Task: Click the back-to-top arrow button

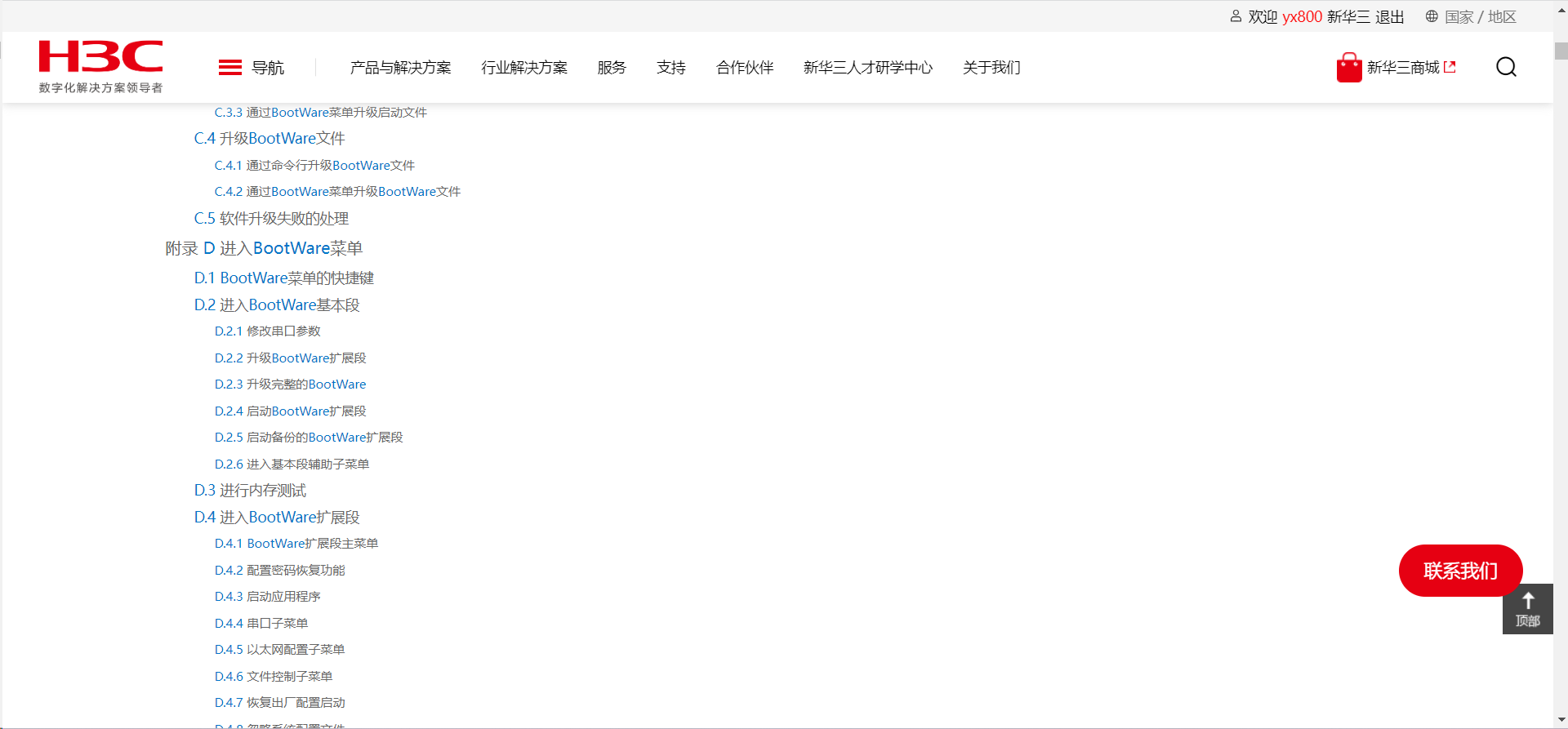Action: [x=1528, y=609]
